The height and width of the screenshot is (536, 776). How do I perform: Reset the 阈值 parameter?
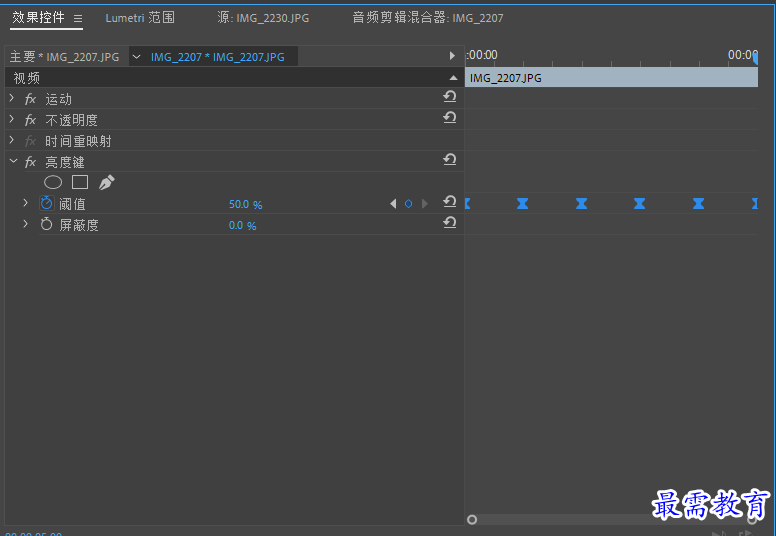[x=449, y=201]
